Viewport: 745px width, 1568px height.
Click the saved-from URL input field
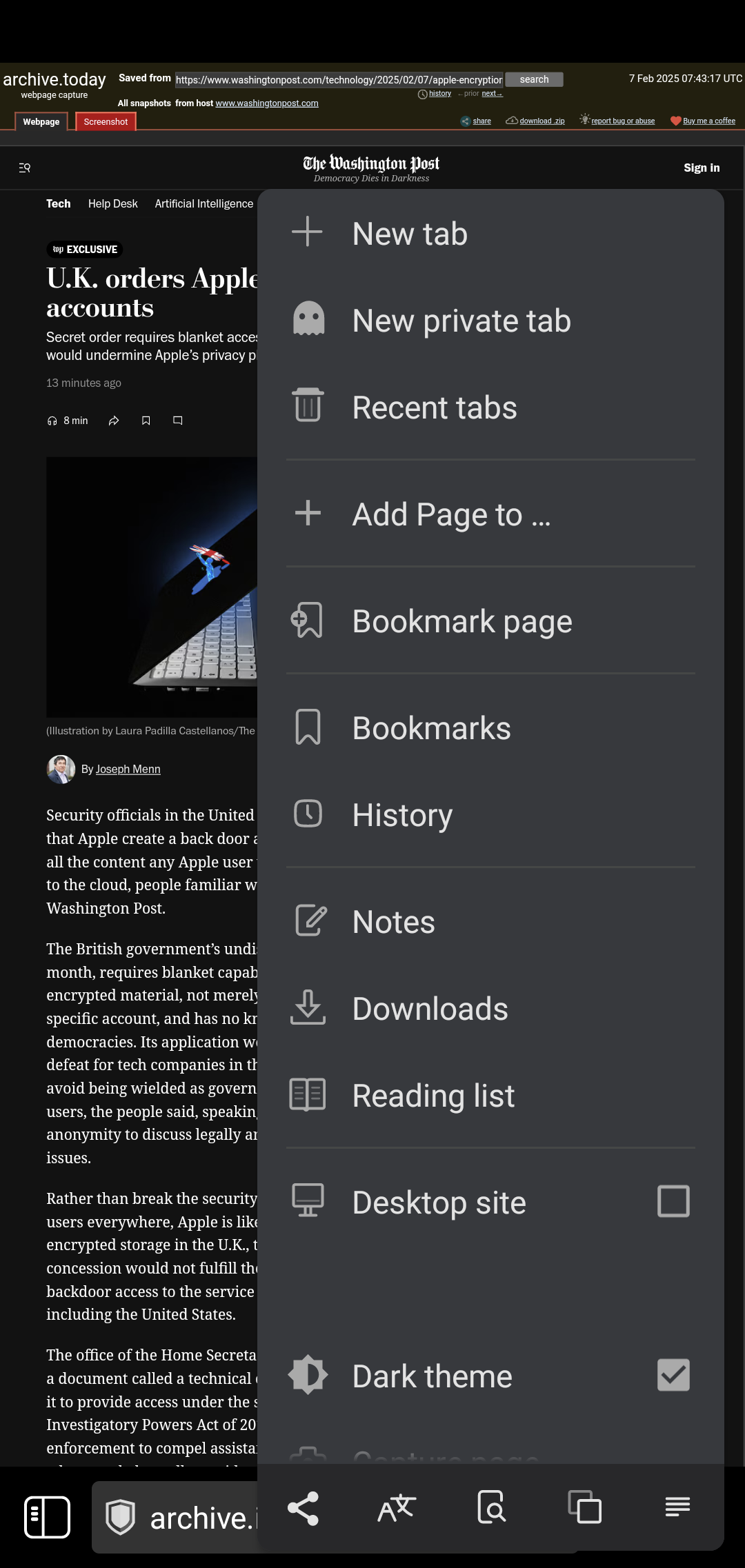pos(339,80)
